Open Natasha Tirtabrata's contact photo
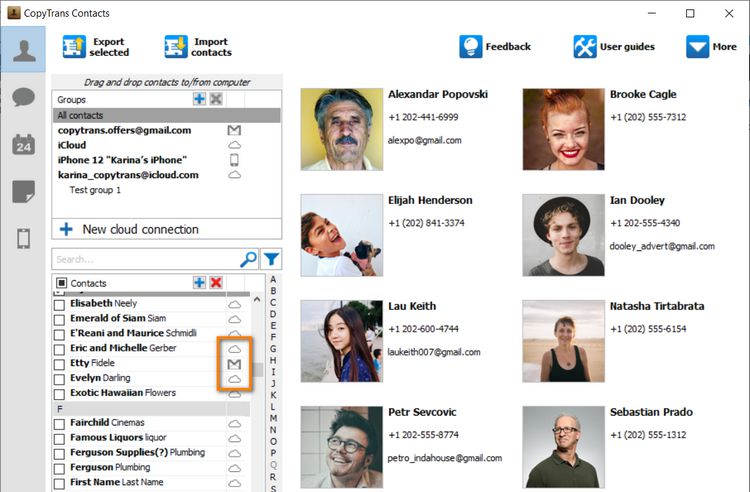The height and width of the screenshot is (492, 750). click(x=563, y=341)
